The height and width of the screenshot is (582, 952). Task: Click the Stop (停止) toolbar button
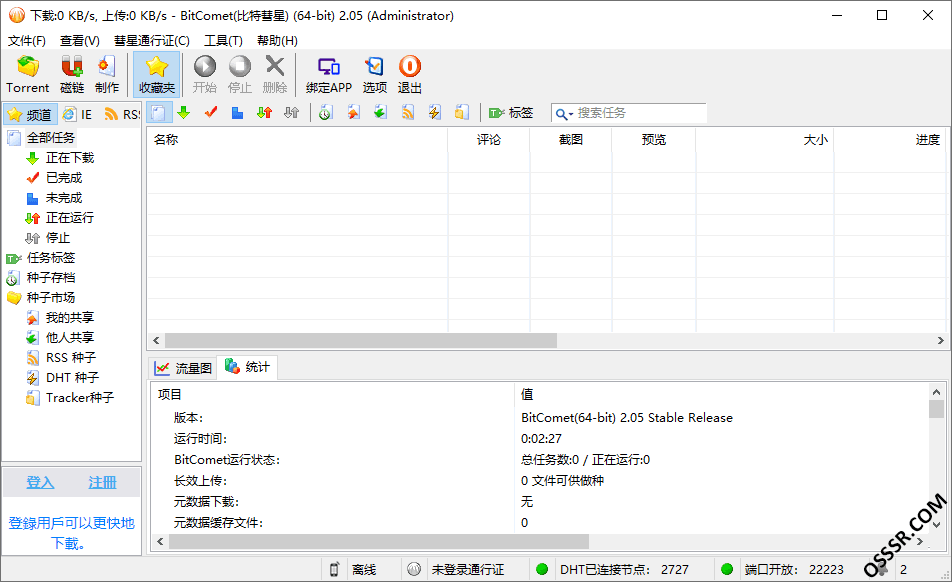coord(240,75)
